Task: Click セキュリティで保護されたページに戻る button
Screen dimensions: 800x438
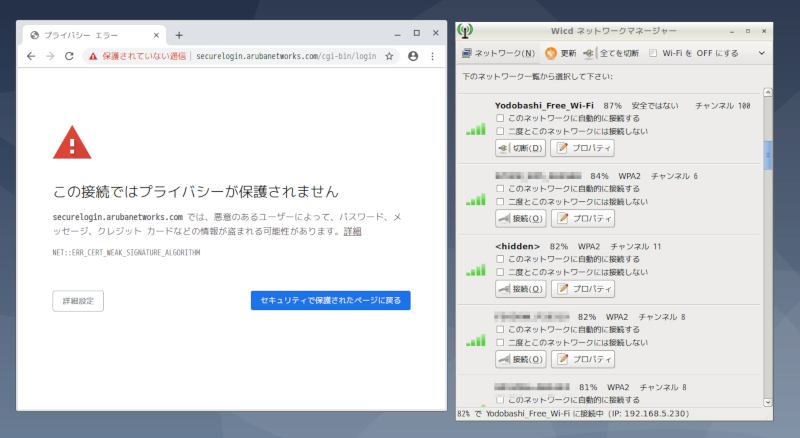Action: (x=331, y=300)
